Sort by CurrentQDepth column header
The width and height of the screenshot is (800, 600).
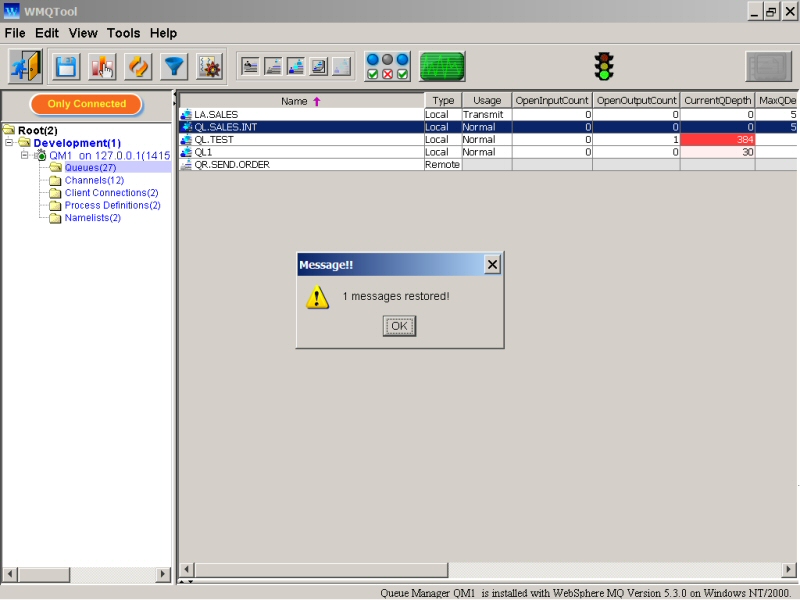coord(717,101)
